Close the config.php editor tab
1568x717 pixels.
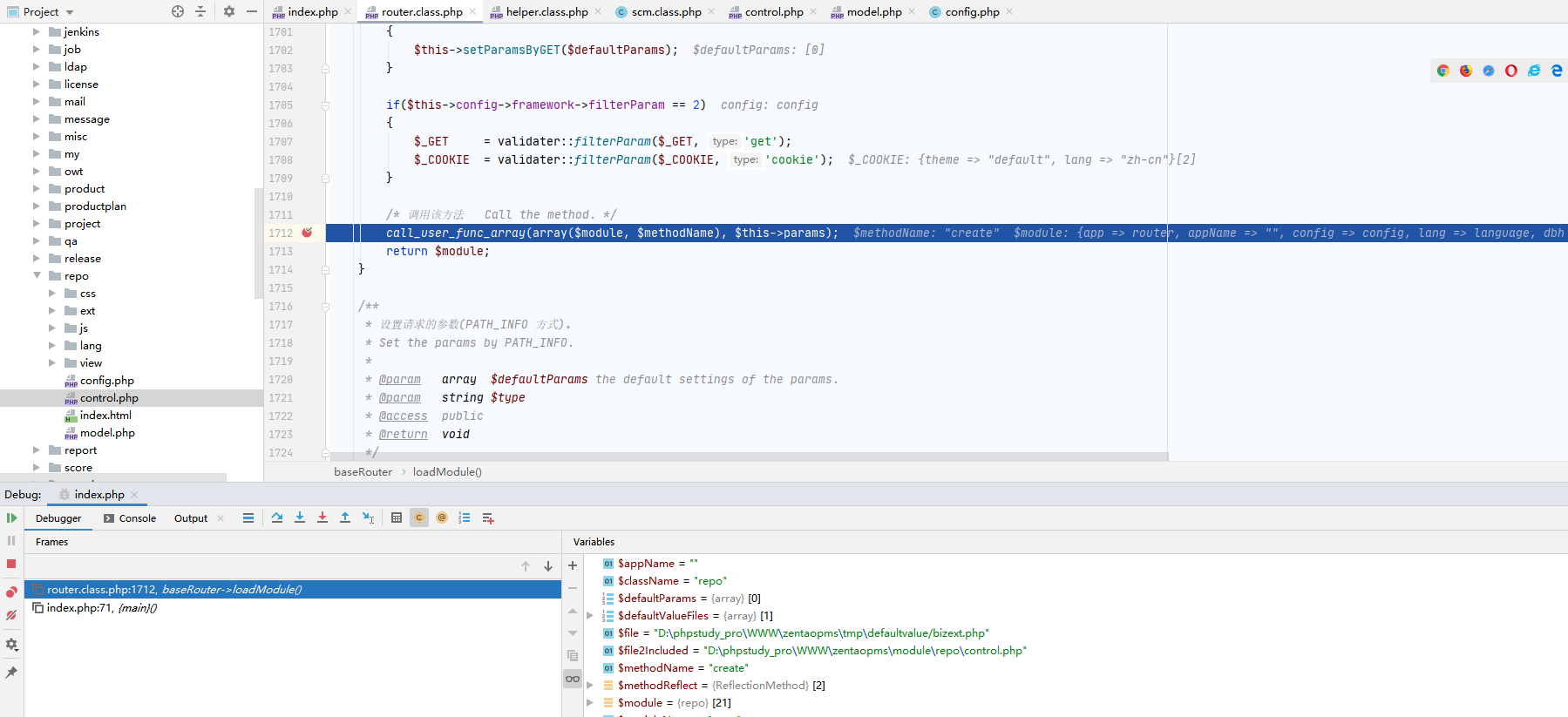click(x=1009, y=11)
